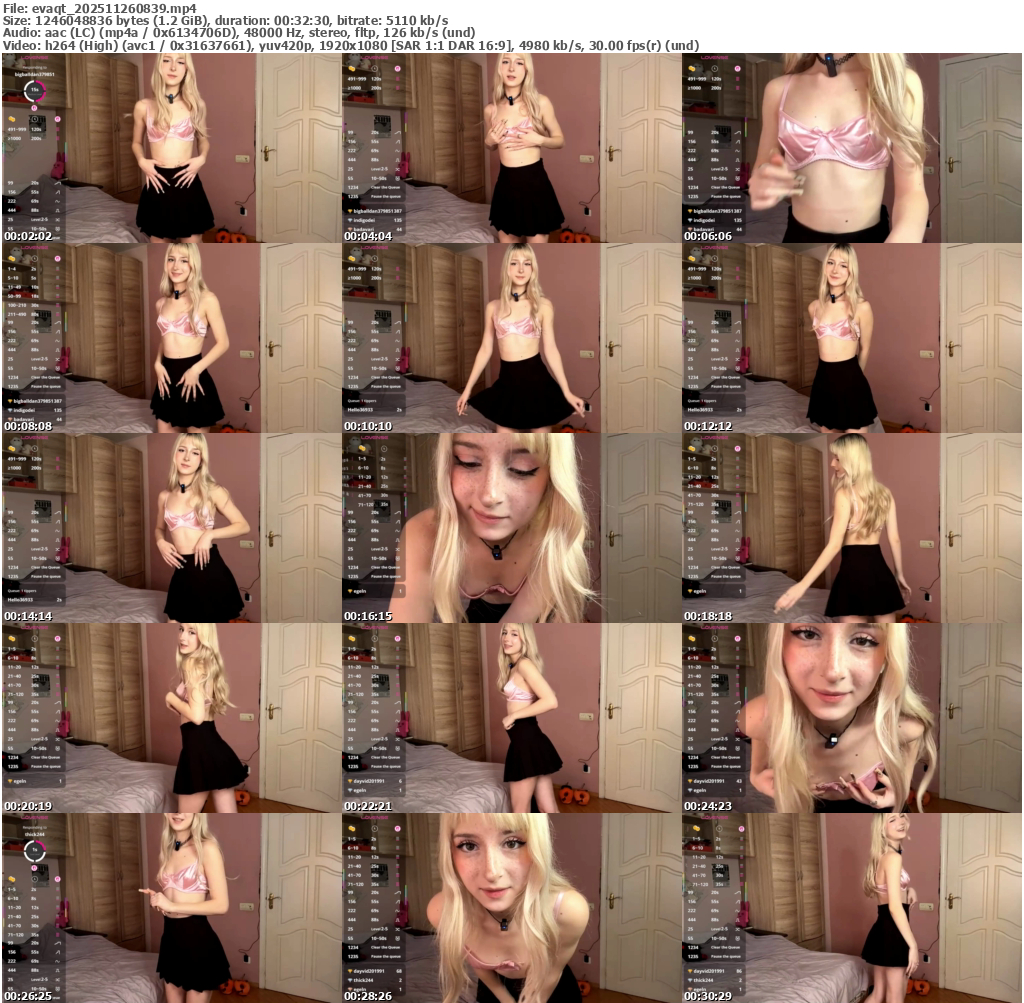The image size is (1024, 1003).
Task: Open the frame labeled 00:24:23
Action: tap(852, 718)
